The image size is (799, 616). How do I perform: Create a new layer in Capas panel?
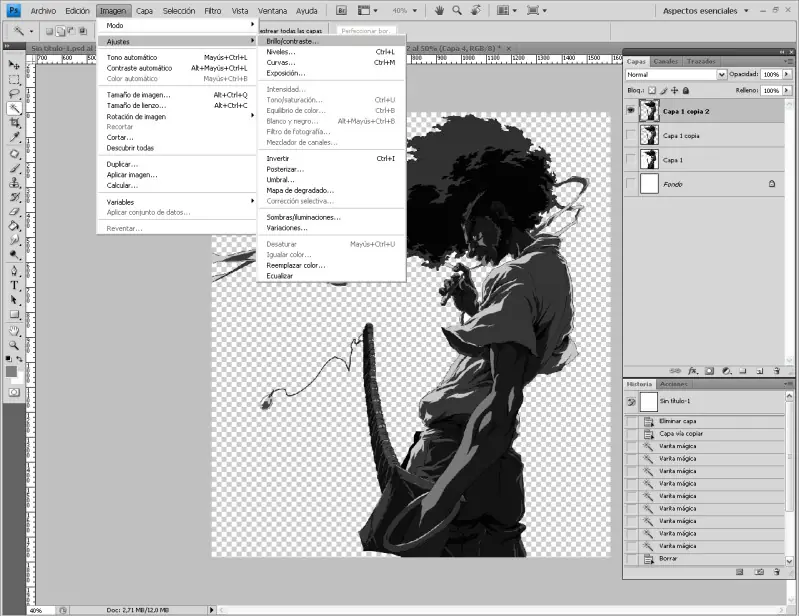(760, 371)
